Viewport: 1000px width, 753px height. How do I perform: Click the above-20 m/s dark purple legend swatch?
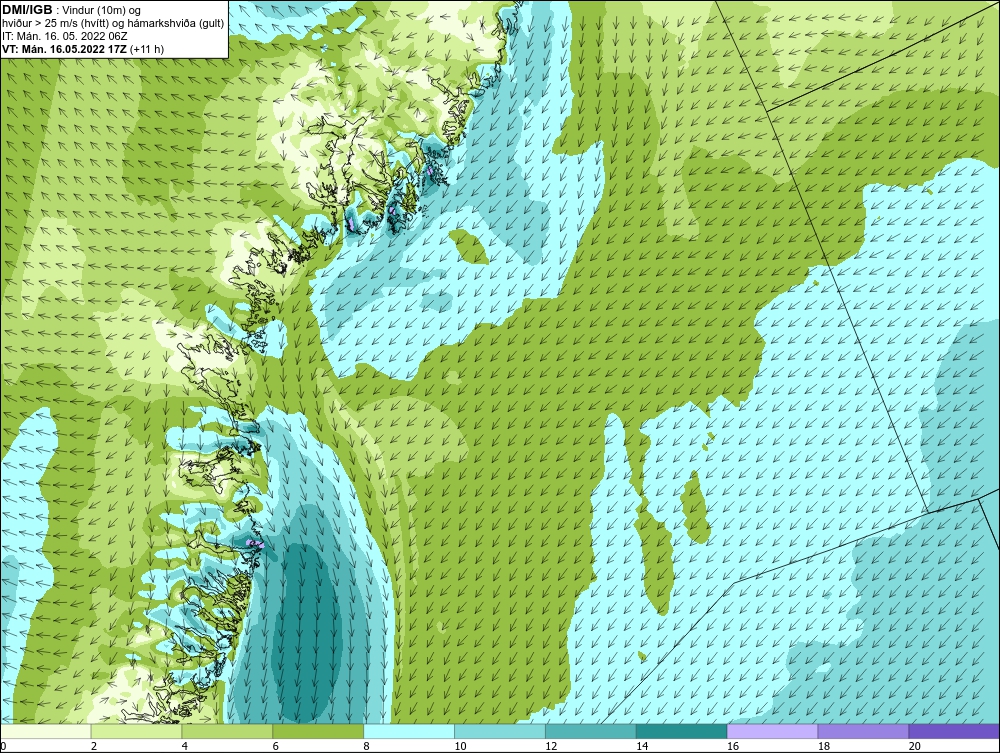[x=954, y=731]
